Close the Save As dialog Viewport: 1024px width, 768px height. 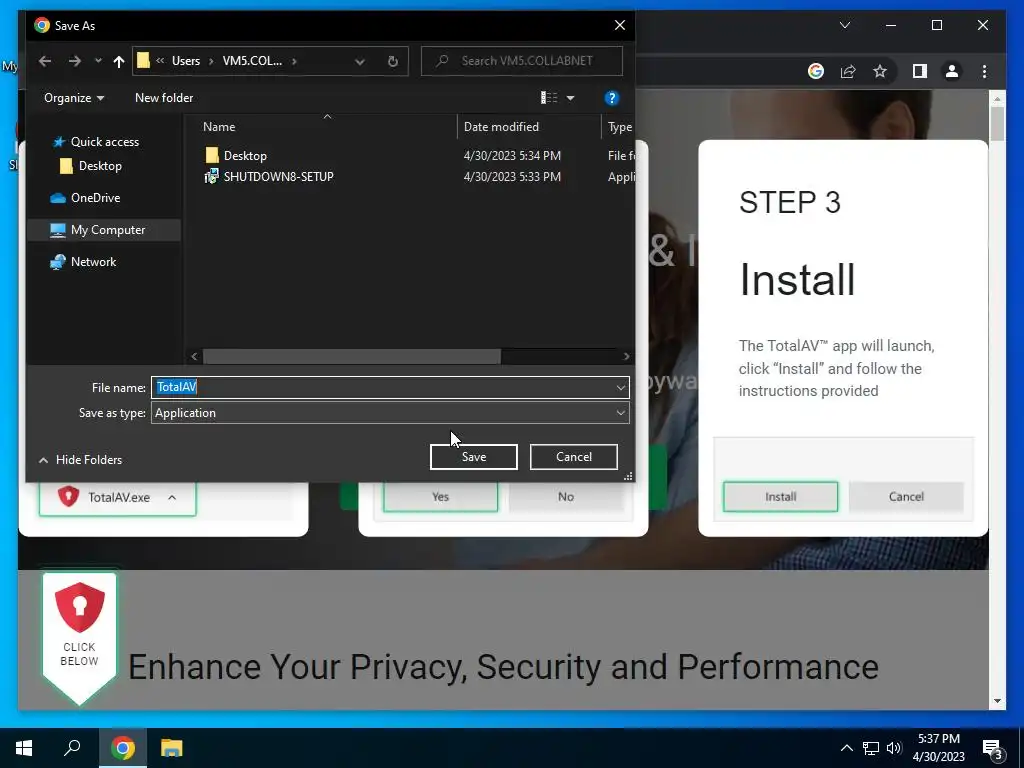(620, 25)
